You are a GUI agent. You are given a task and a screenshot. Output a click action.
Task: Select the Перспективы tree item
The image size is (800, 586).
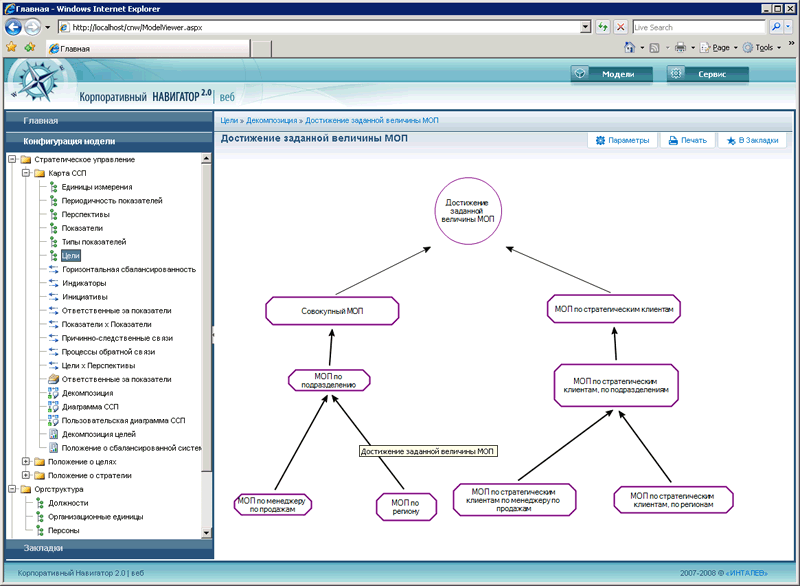coord(86,215)
